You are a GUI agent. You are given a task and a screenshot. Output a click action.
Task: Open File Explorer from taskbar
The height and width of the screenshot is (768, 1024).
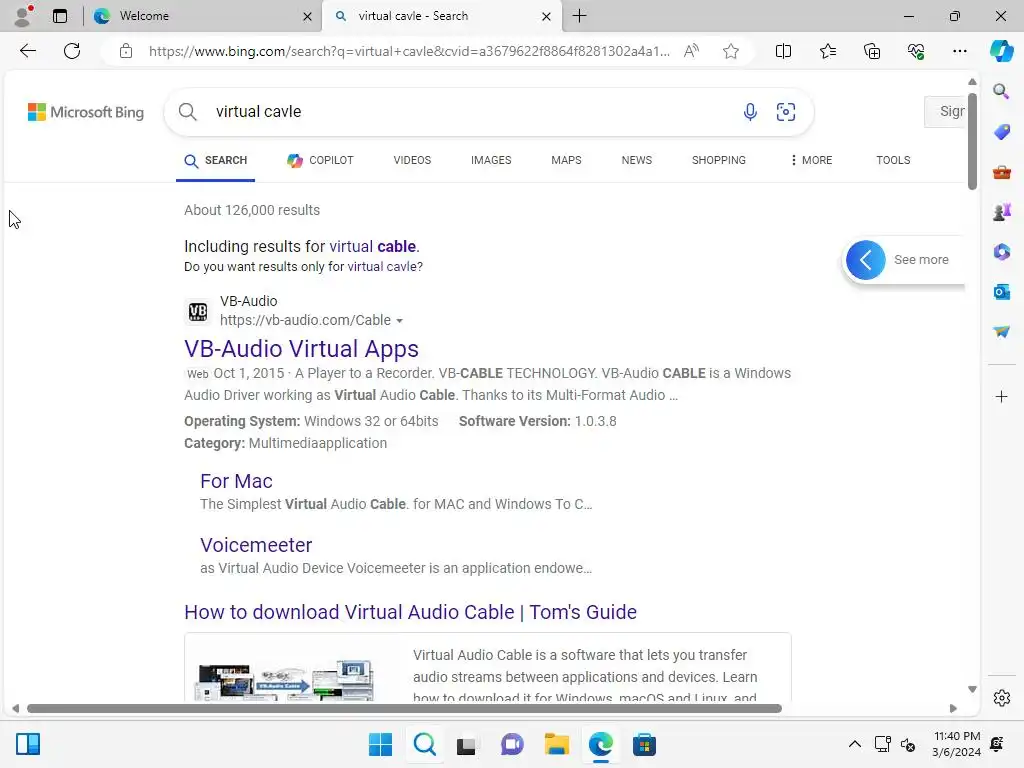point(556,744)
